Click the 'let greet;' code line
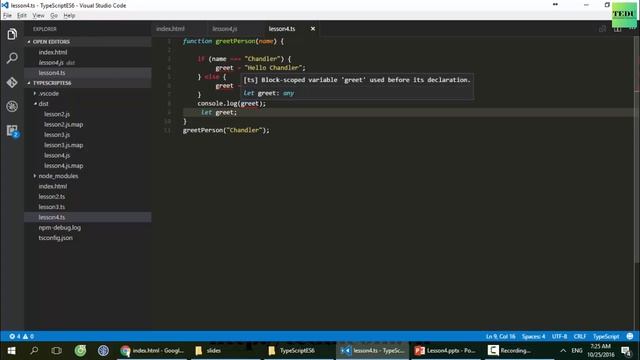The height and width of the screenshot is (360, 640). [x=219, y=113]
